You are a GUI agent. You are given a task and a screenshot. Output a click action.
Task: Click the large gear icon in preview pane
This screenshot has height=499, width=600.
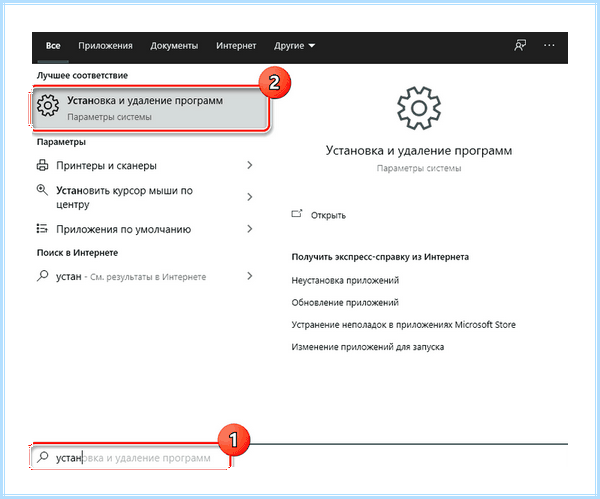click(x=419, y=108)
